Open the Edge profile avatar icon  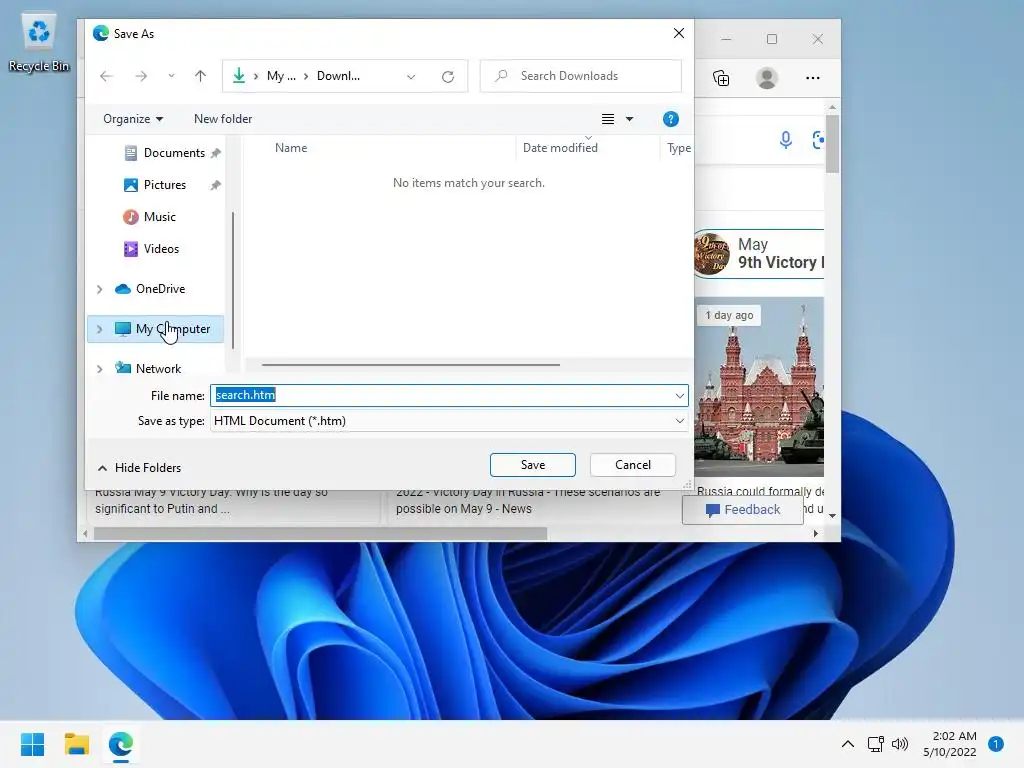click(767, 78)
